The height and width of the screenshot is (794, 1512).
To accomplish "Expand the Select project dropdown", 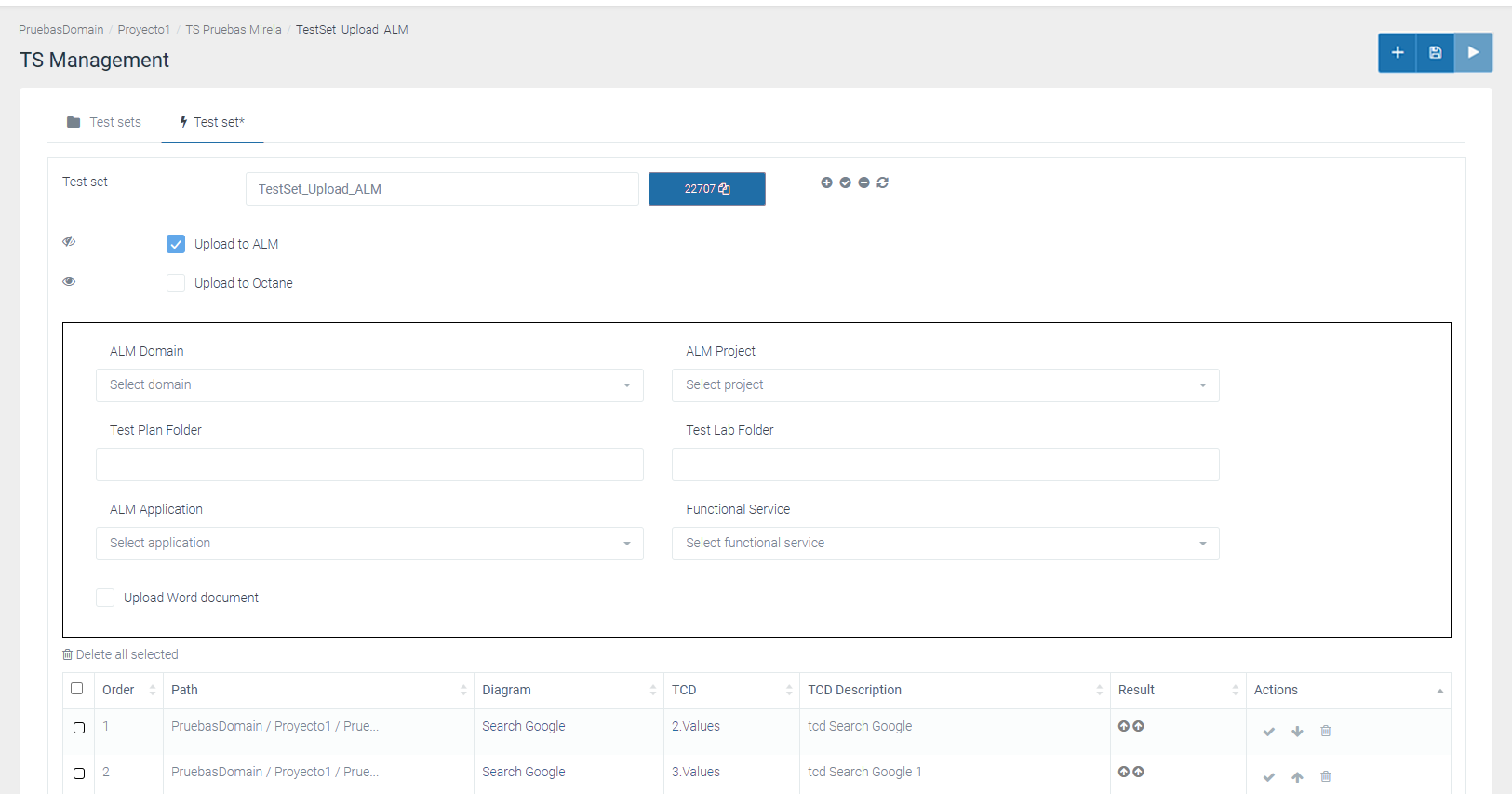I will click(944, 385).
